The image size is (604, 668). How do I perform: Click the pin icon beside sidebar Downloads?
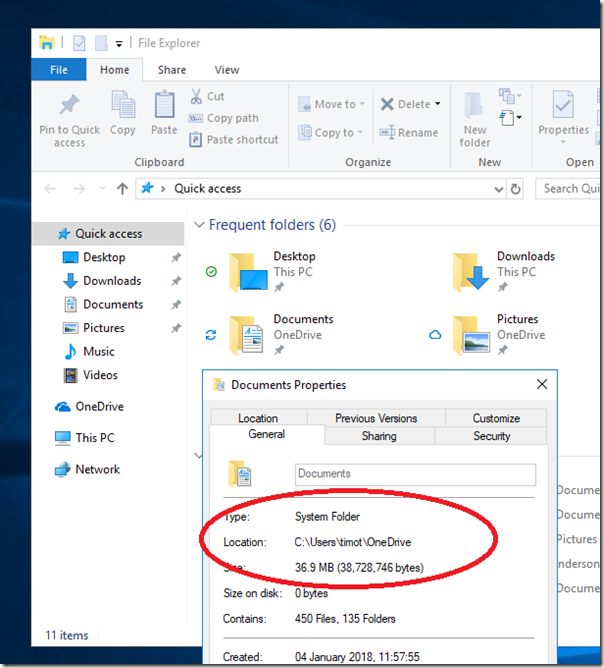click(x=176, y=281)
